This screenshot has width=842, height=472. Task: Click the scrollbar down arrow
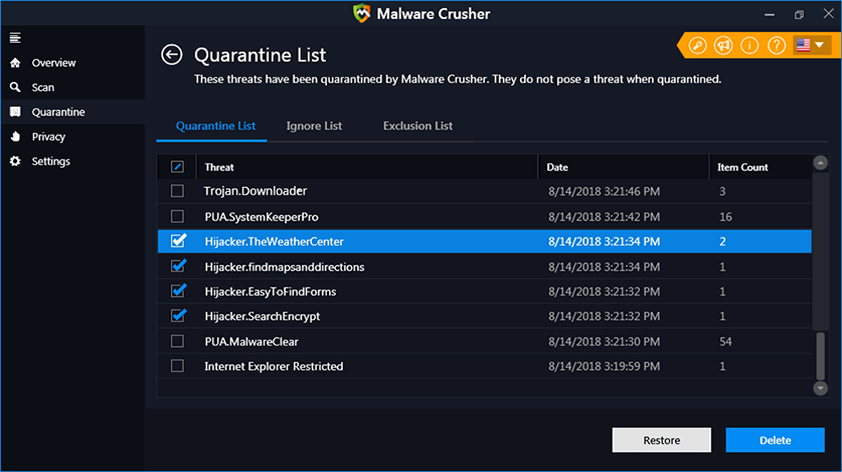click(820, 388)
